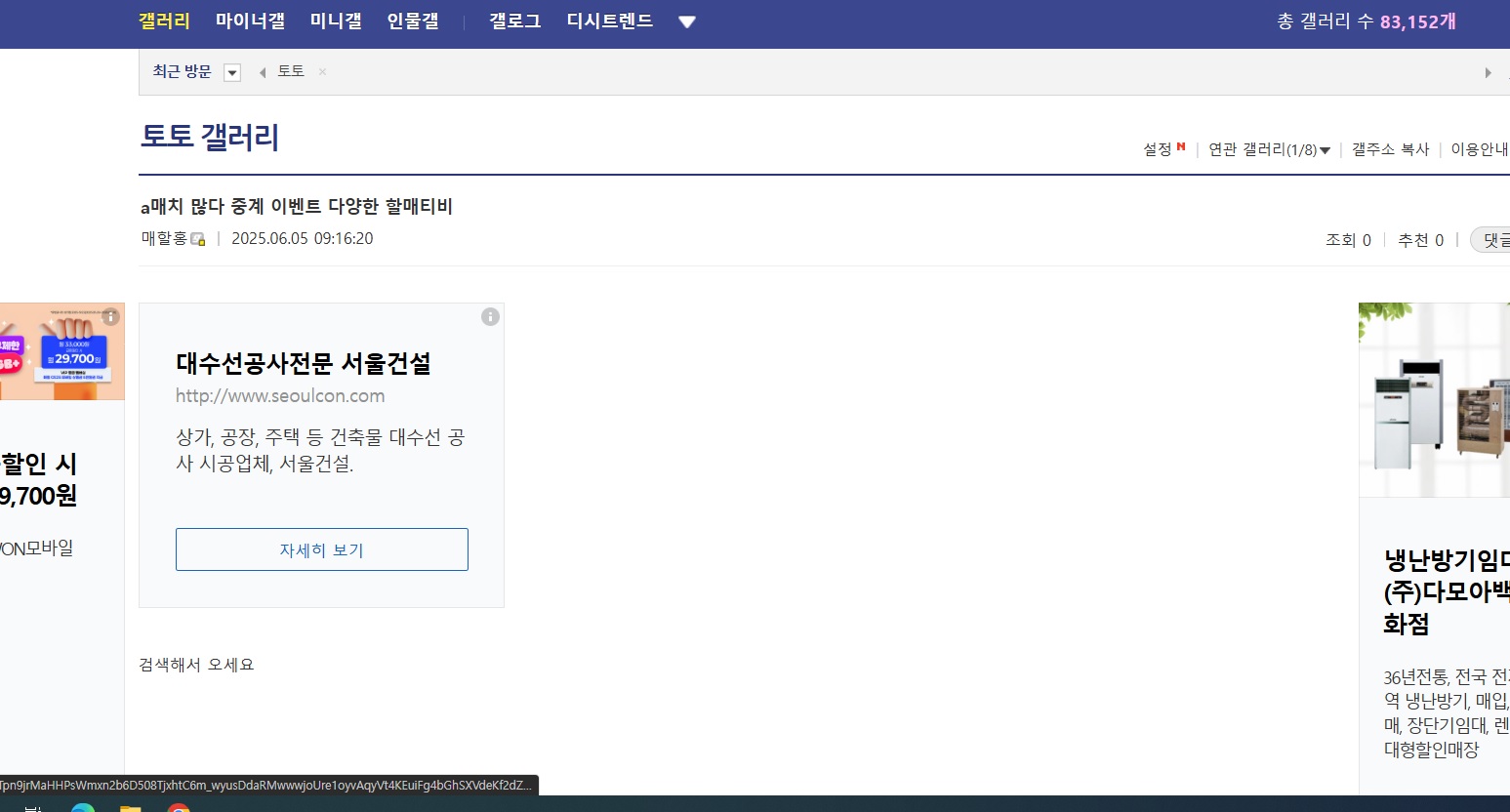This screenshot has width=1510, height=812.
Task: Expand the 연관 갤러리(1/8) list
Action: click(1269, 149)
